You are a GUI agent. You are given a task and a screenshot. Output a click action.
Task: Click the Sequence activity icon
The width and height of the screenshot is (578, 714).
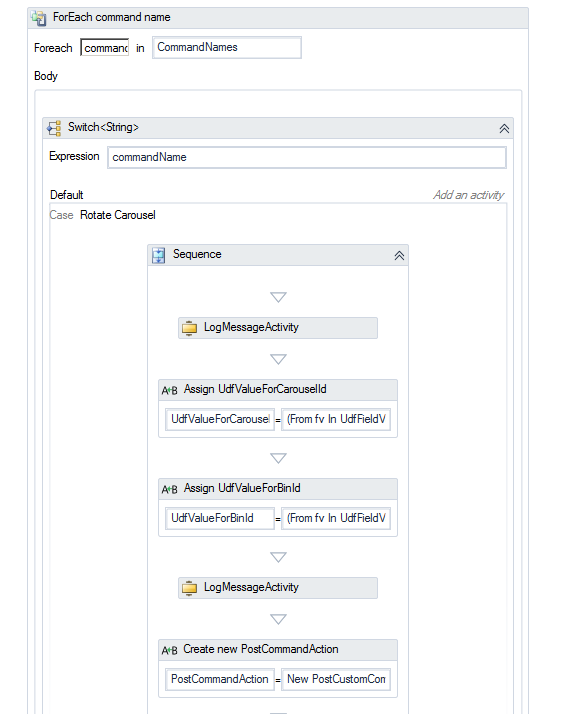[159, 255]
